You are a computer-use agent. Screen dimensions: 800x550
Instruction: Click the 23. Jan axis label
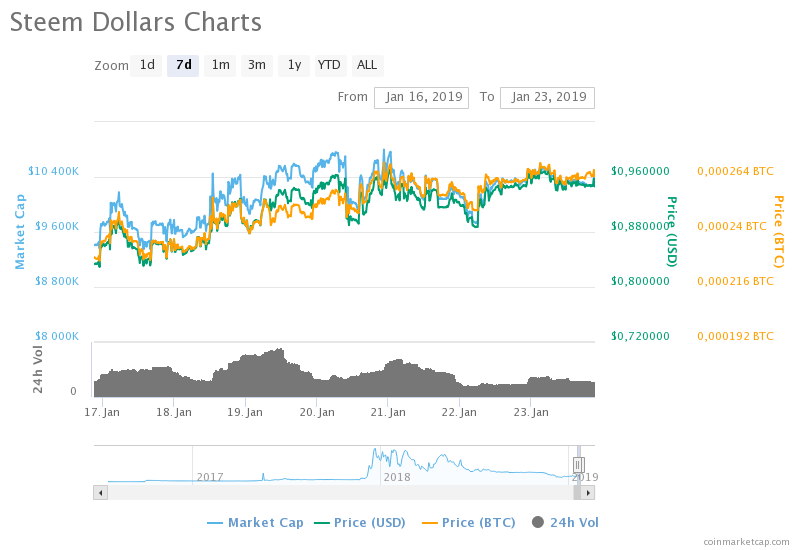(x=531, y=412)
